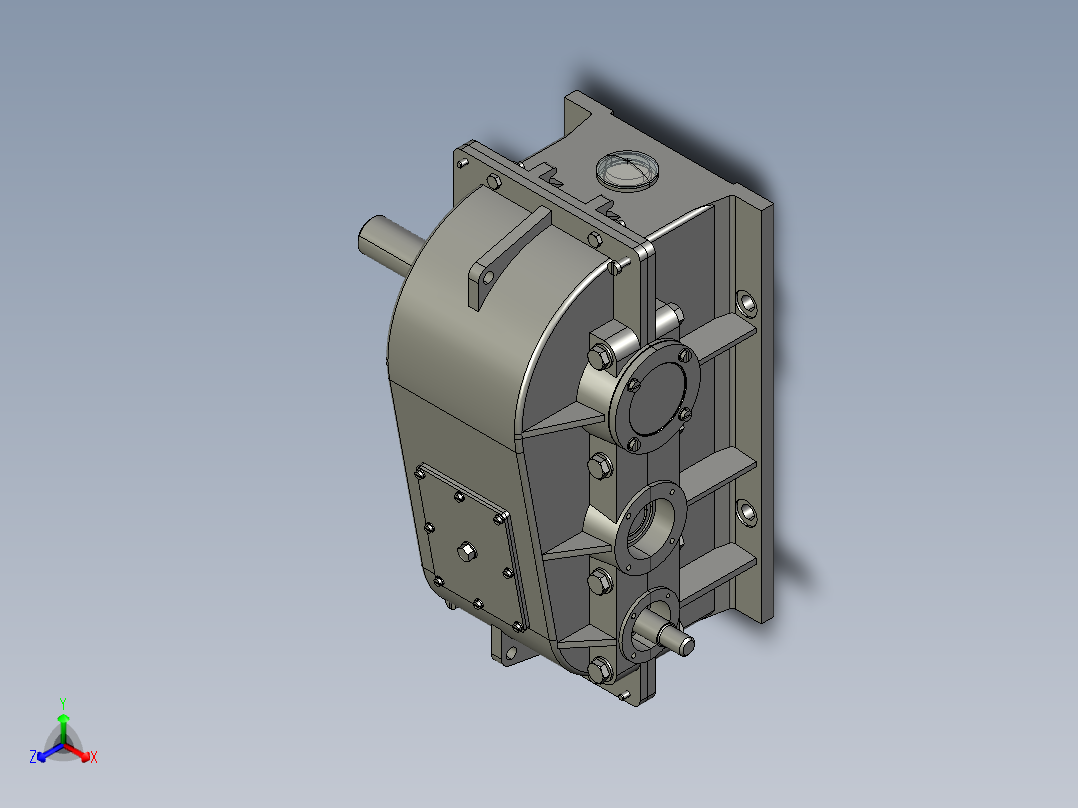Select the lifting lug bracket on curved housing
The image size is (1078, 808).
tap(509, 257)
